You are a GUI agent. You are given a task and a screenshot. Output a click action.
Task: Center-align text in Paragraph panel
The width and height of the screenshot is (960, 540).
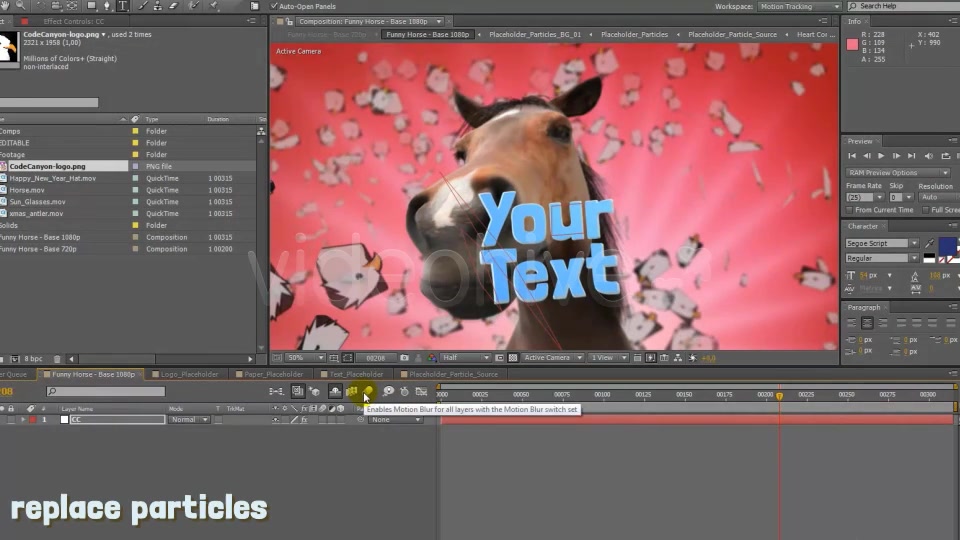point(867,323)
